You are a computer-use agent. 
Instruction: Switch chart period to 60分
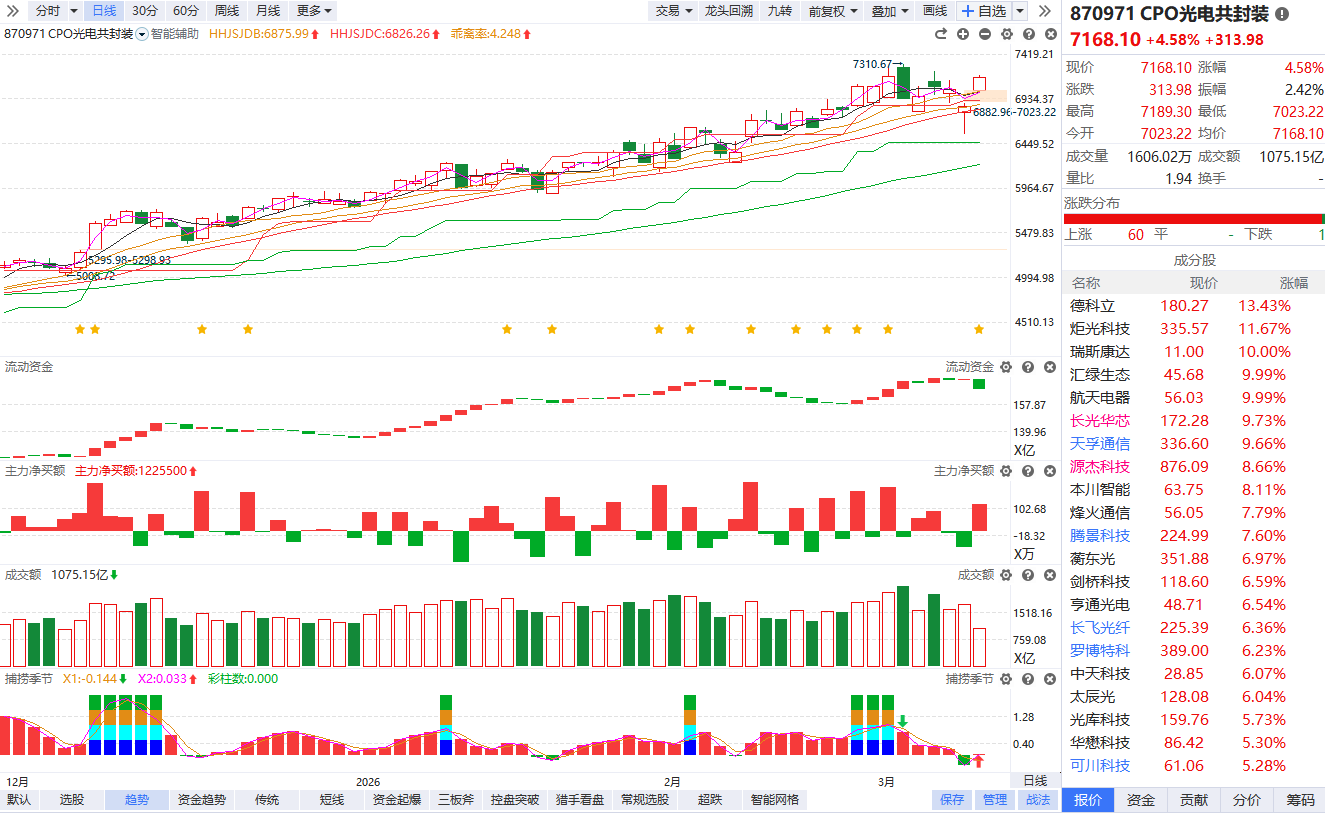pos(186,11)
